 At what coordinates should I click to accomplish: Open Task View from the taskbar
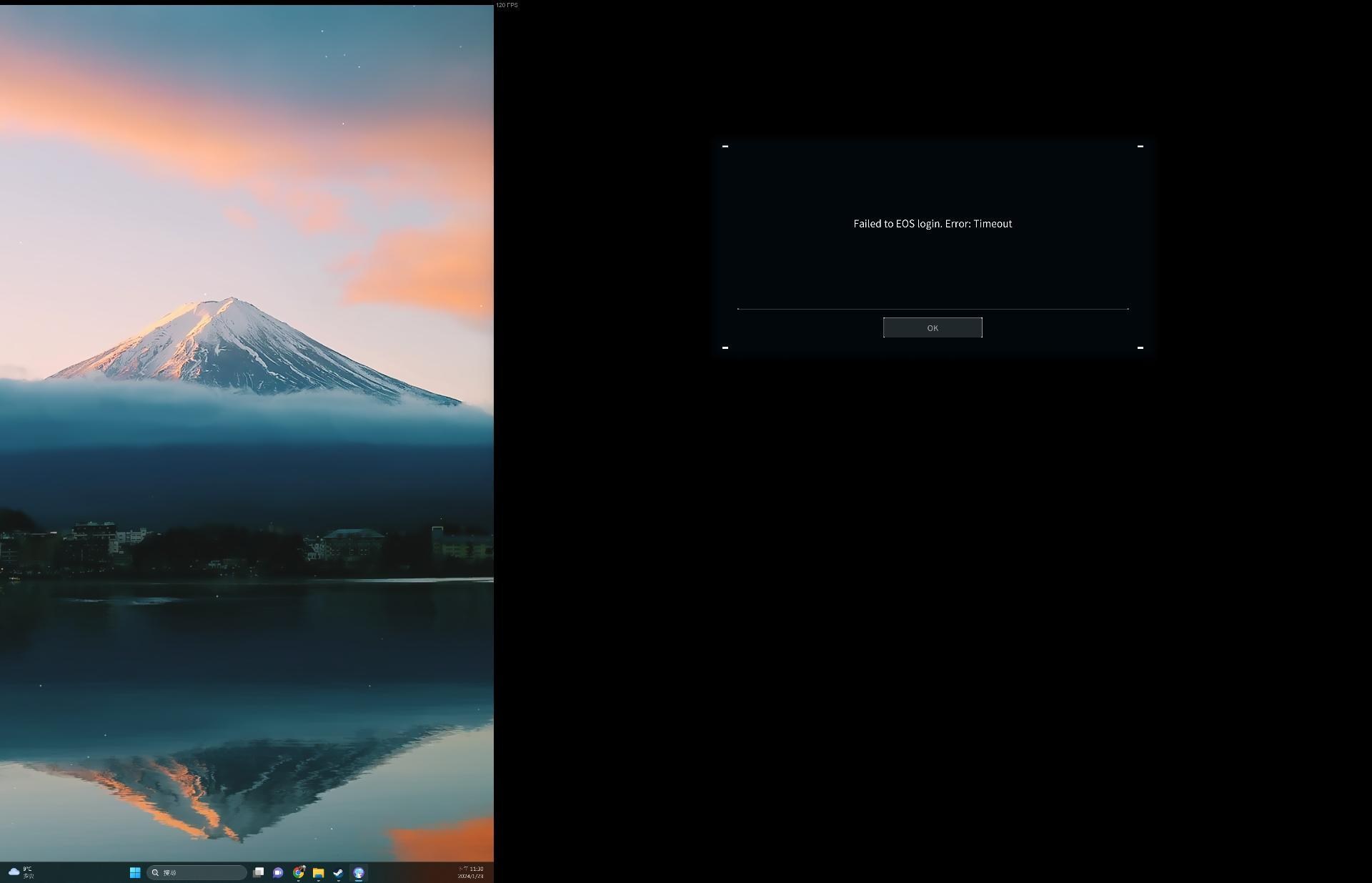258,872
